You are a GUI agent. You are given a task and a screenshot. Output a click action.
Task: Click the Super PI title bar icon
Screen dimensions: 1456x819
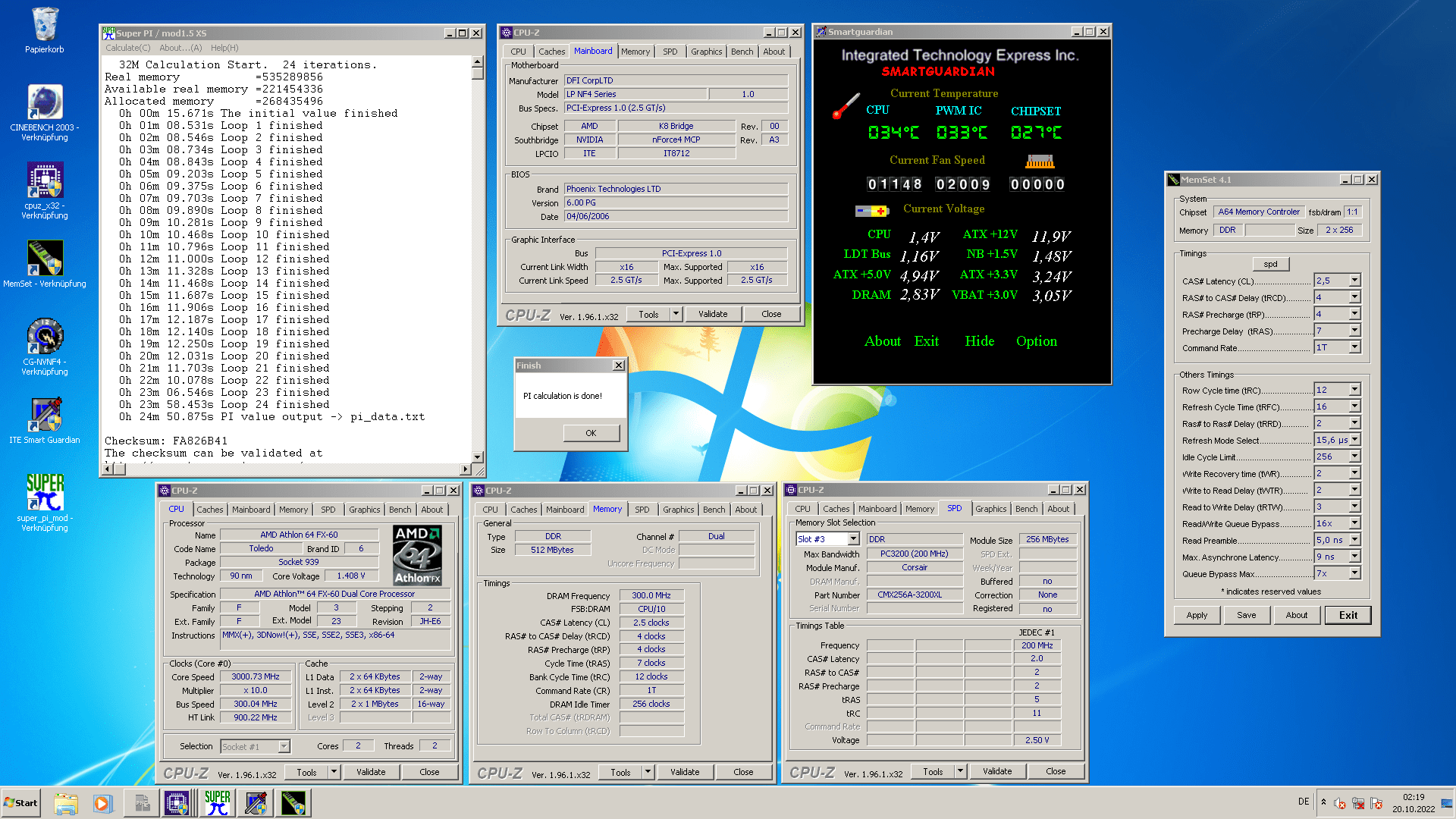pyautogui.click(x=108, y=33)
